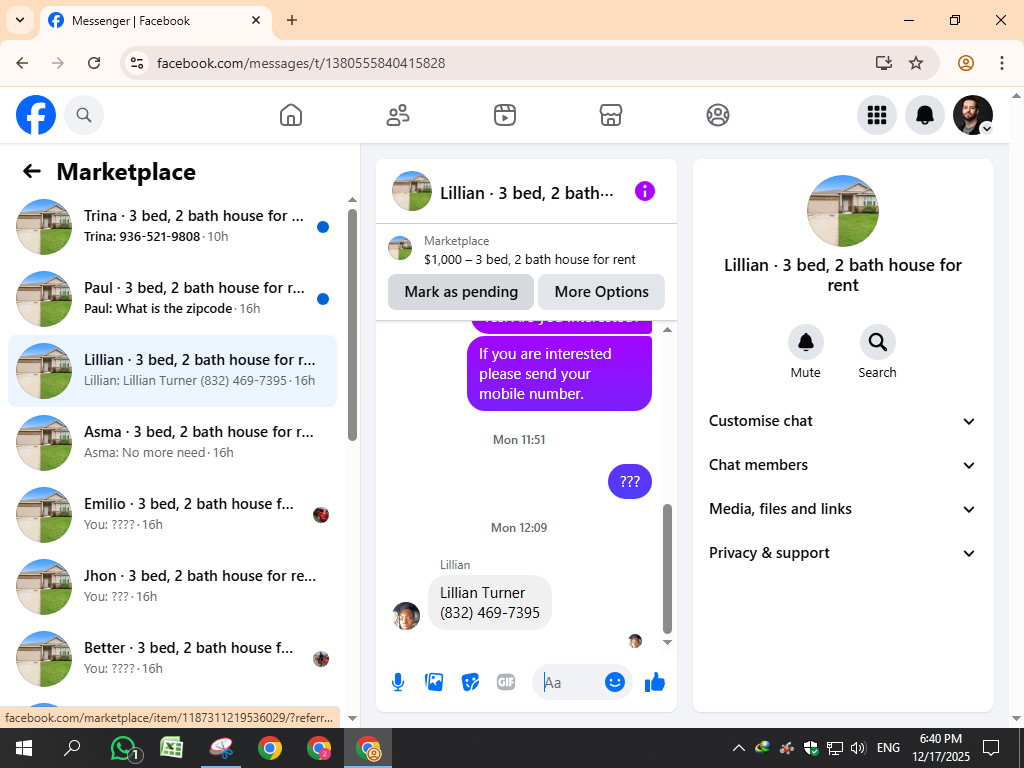Open the Snipping Tool in the taskbar
The height and width of the screenshot is (768, 1024).
[221, 748]
